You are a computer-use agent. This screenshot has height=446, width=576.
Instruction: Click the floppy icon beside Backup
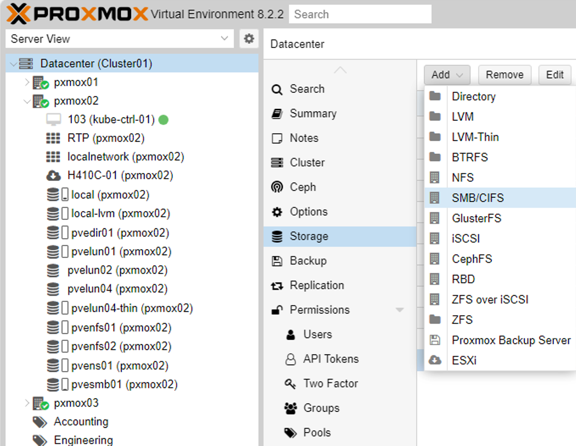pos(277,261)
